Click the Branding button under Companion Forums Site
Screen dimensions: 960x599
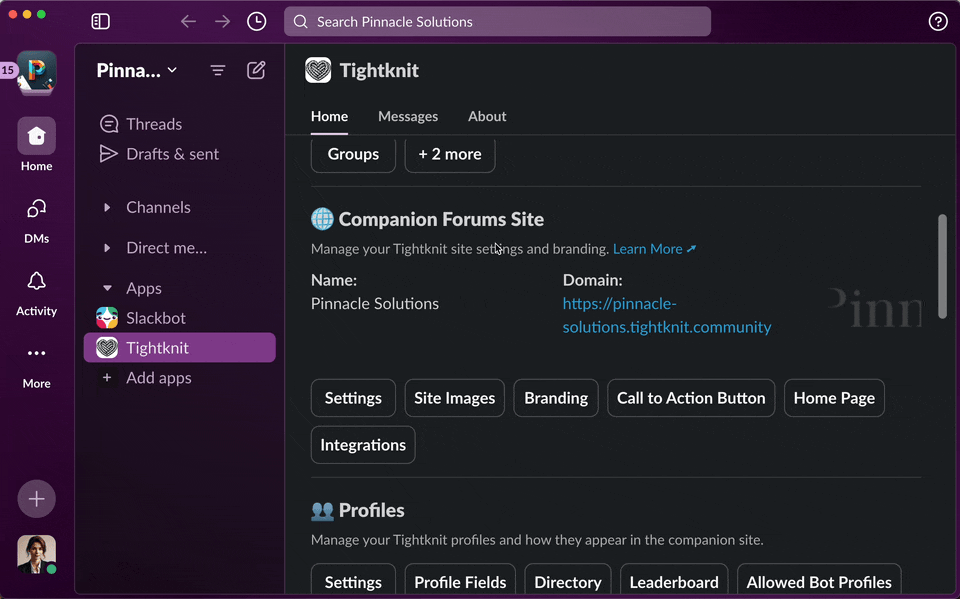tap(555, 397)
